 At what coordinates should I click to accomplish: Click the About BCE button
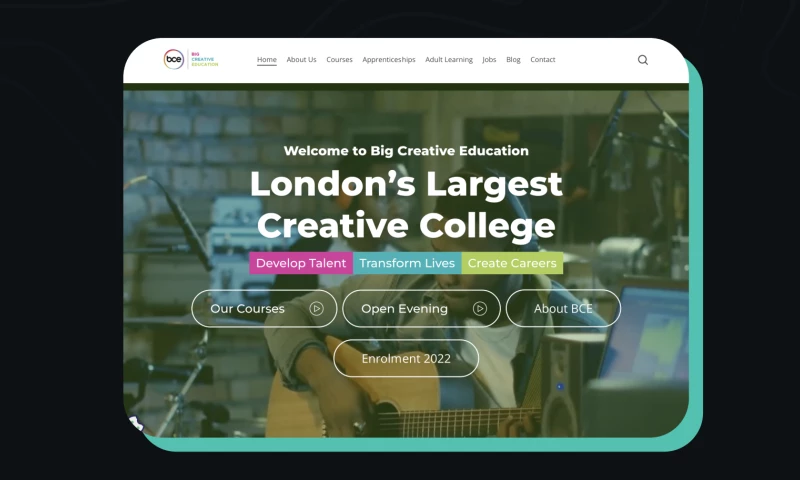pos(563,309)
